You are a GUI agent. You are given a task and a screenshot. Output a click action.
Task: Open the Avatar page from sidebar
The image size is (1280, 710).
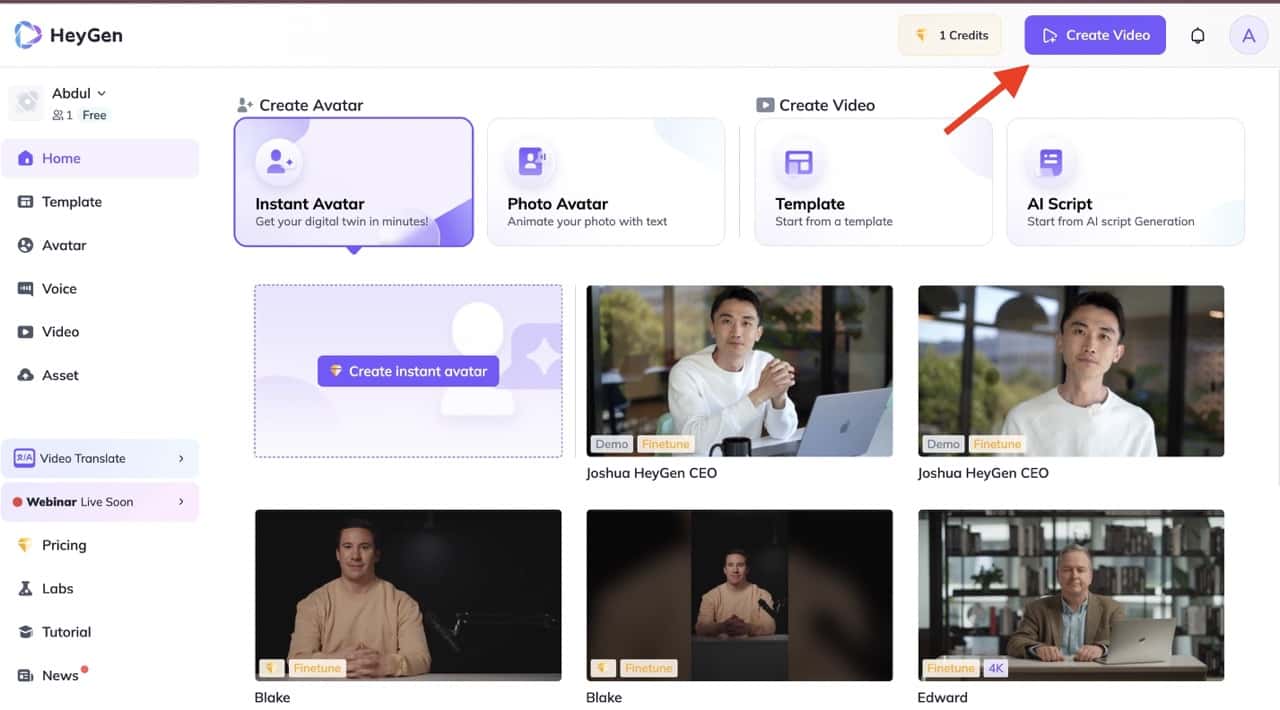pos(62,245)
